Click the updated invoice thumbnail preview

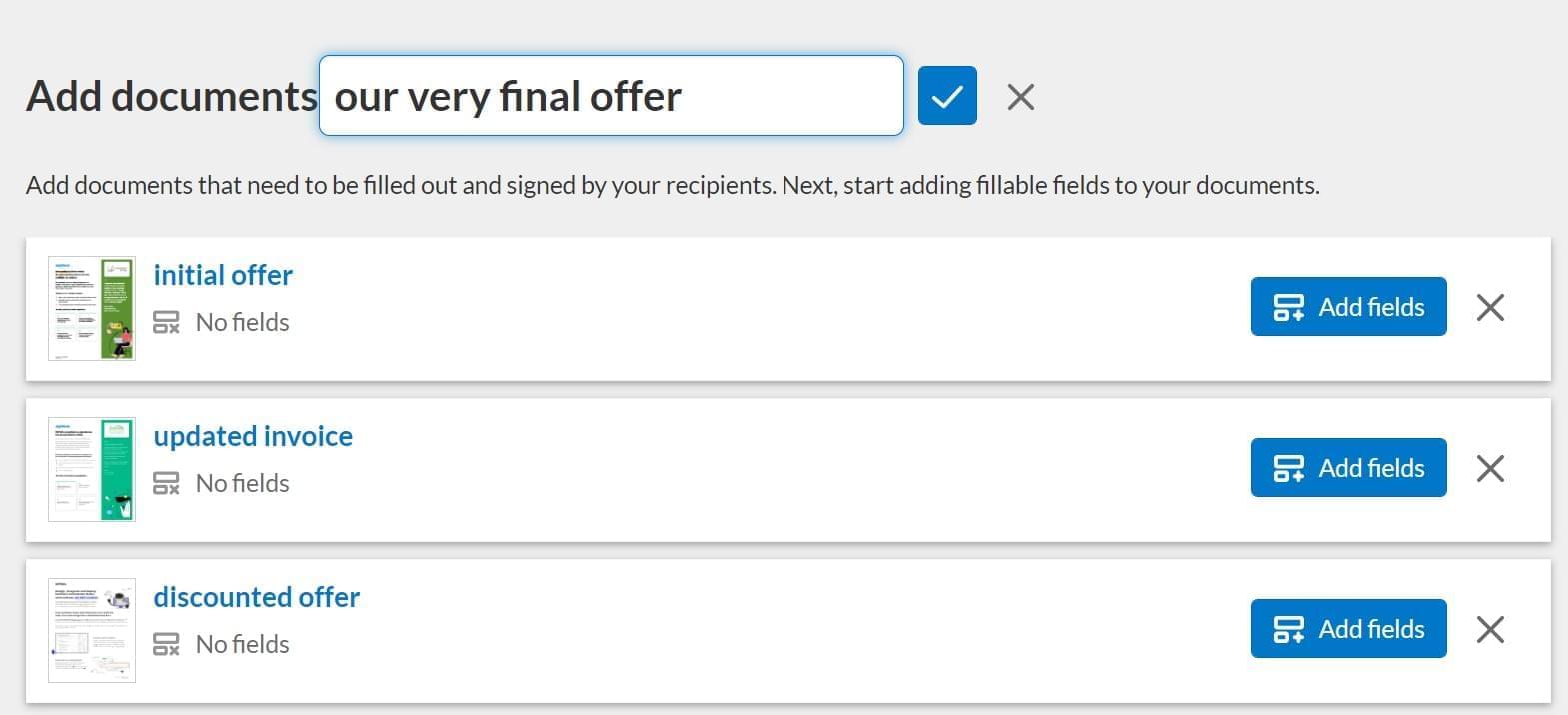[x=92, y=469]
